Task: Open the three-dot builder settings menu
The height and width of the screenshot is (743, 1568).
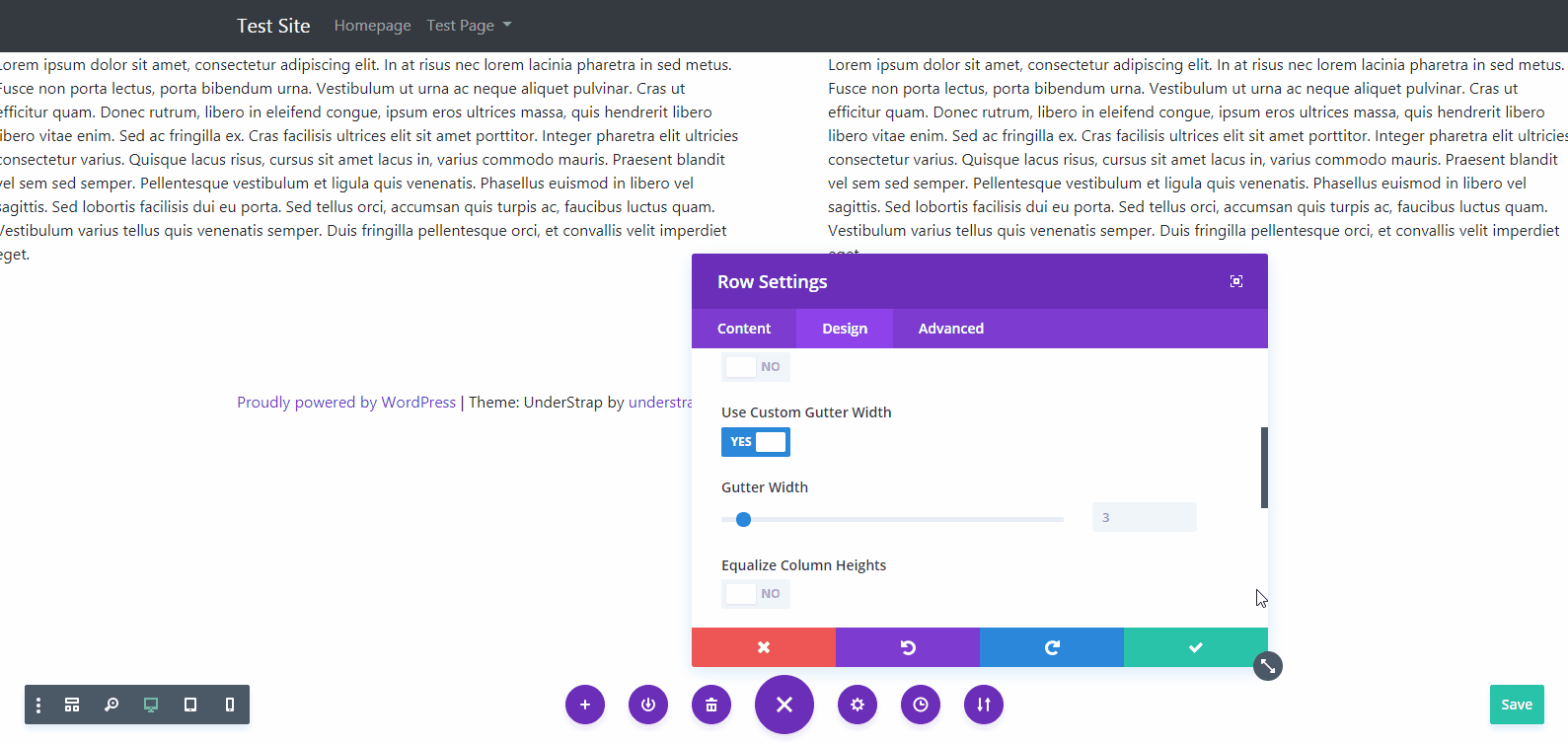Action: [x=38, y=705]
